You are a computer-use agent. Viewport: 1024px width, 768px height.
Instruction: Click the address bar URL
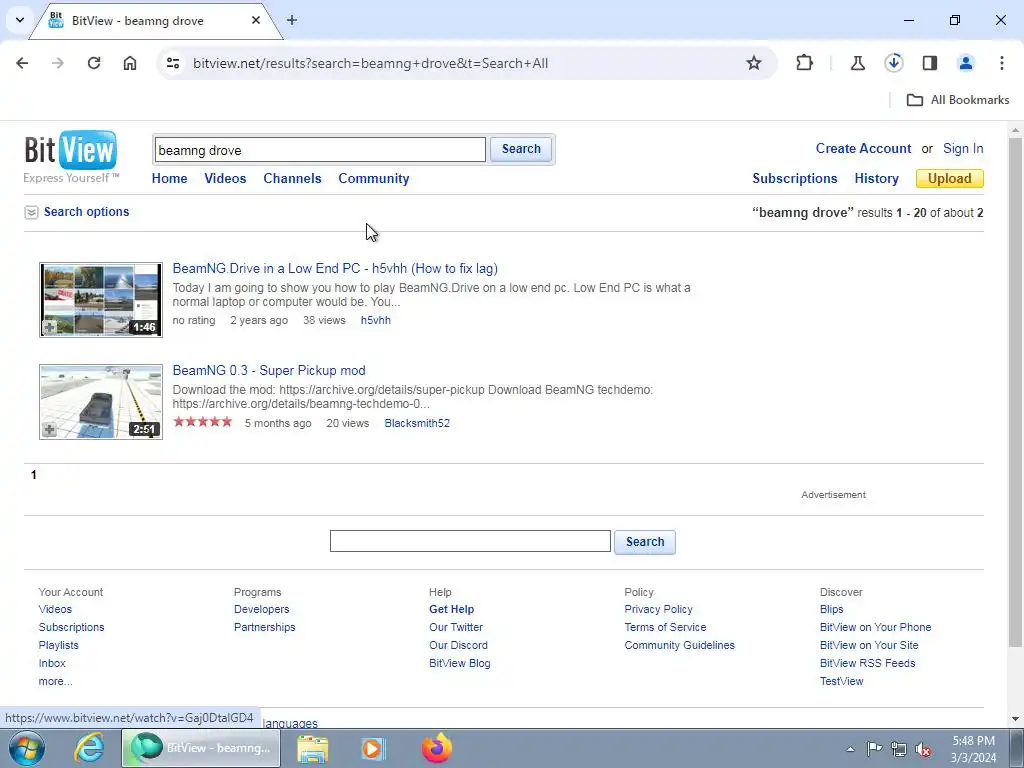click(370, 63)
